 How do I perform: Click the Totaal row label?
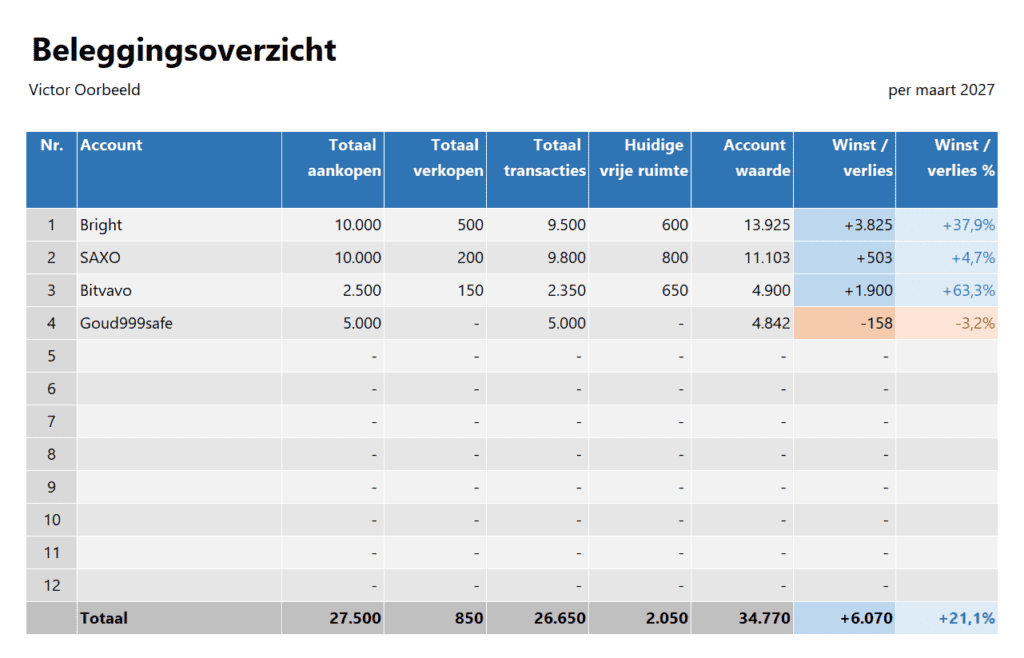(x=102, y=618)
